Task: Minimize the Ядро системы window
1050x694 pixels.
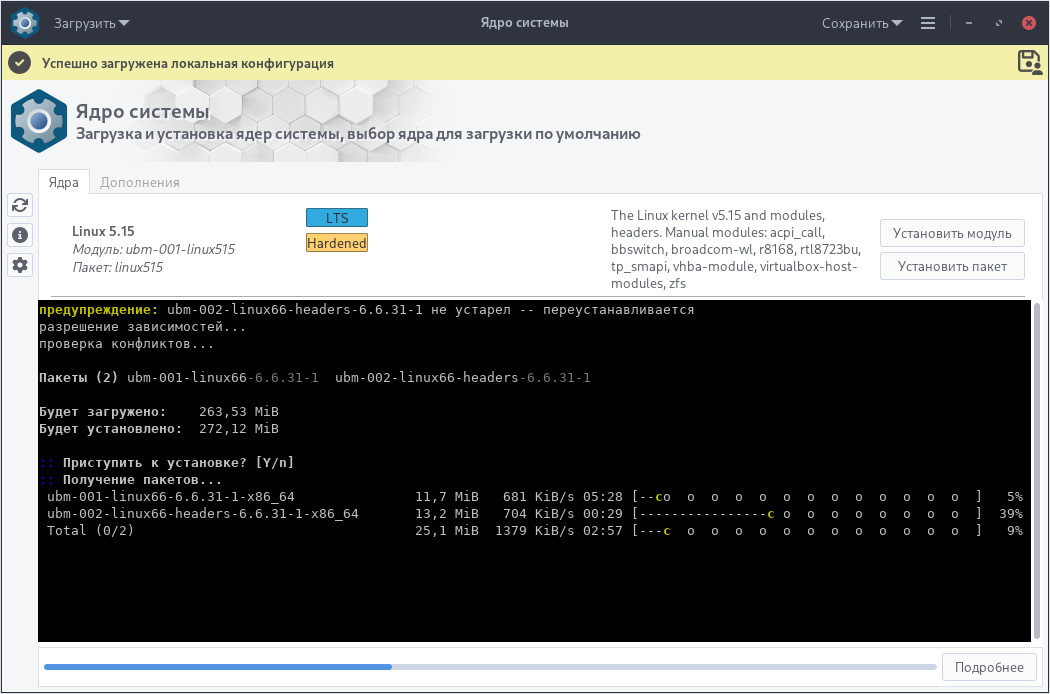Action: [x=968, y=23]
